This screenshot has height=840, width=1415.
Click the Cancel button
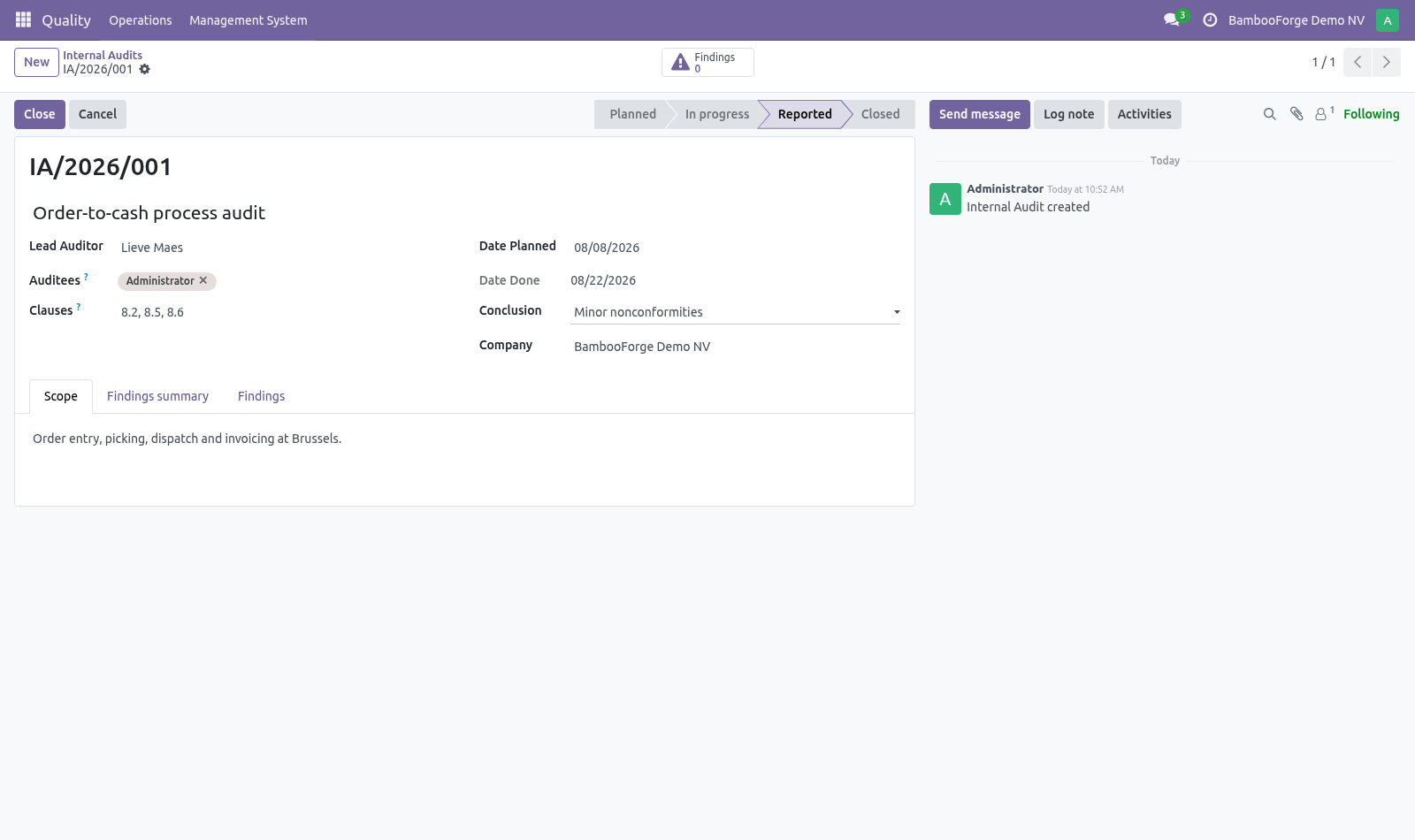point(97,114)
